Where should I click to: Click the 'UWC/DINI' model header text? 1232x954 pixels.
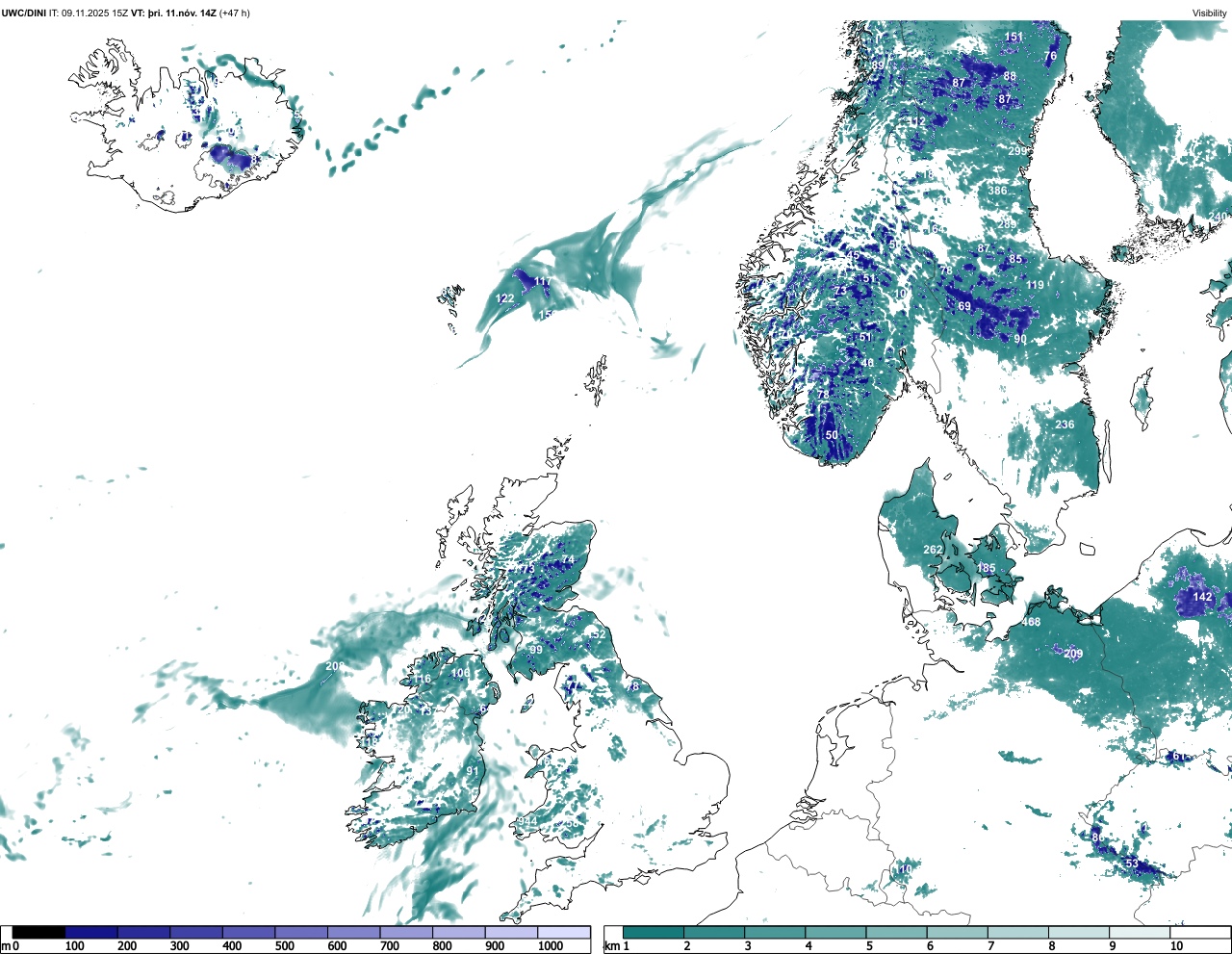[x=24, y=13]
